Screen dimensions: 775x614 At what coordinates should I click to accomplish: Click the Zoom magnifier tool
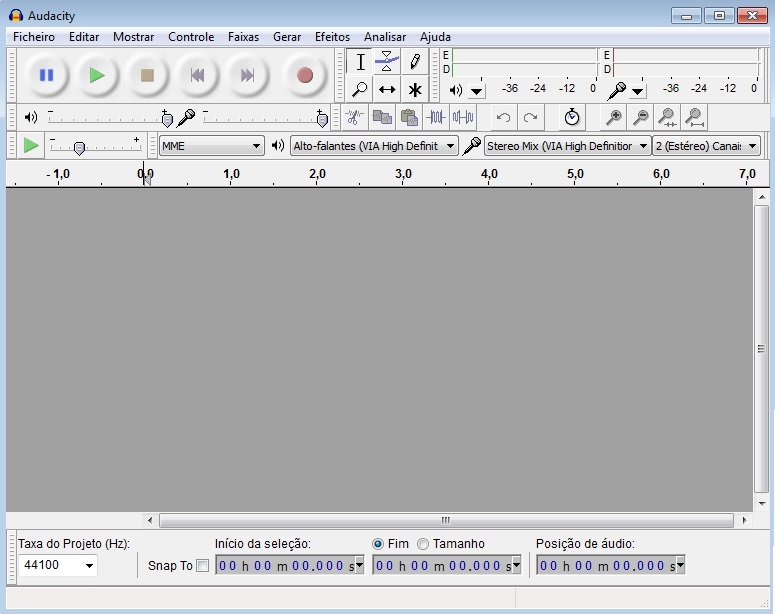coord(360,89)
